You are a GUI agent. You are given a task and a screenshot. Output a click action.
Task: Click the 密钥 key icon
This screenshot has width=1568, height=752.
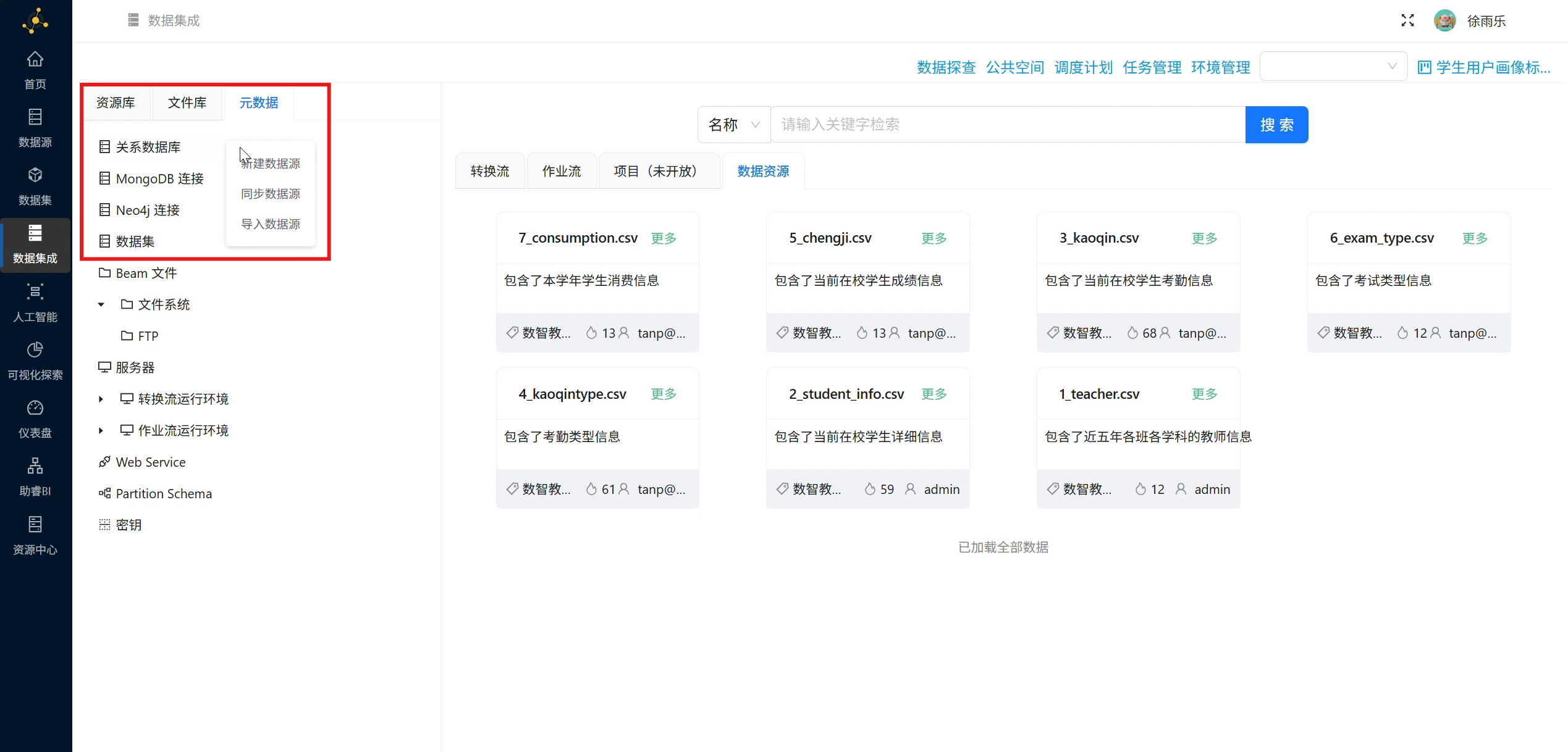(x=104, y=525)
